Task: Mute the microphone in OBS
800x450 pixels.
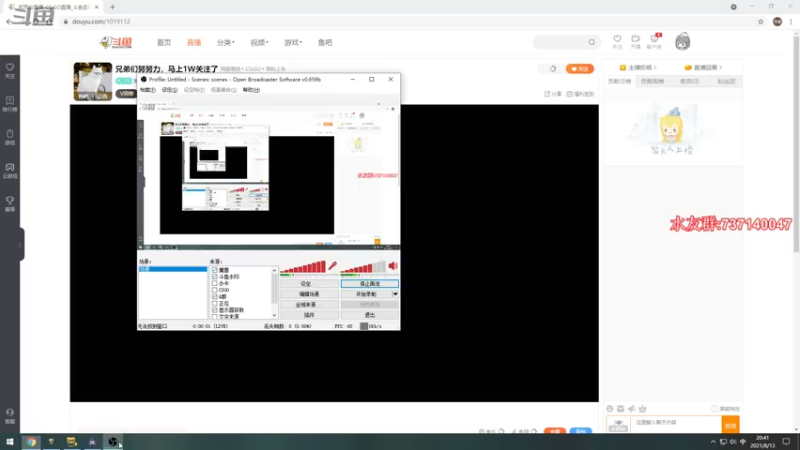Action: pos(333,266)
